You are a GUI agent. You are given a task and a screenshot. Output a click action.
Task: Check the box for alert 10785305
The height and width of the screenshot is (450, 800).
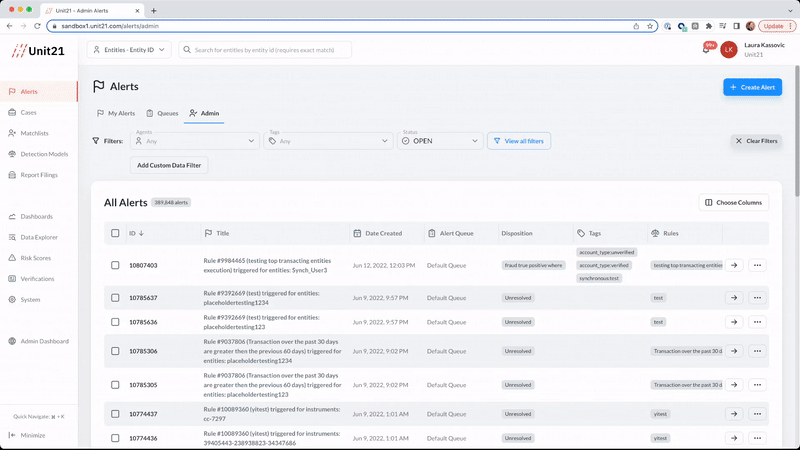(115, 385)
